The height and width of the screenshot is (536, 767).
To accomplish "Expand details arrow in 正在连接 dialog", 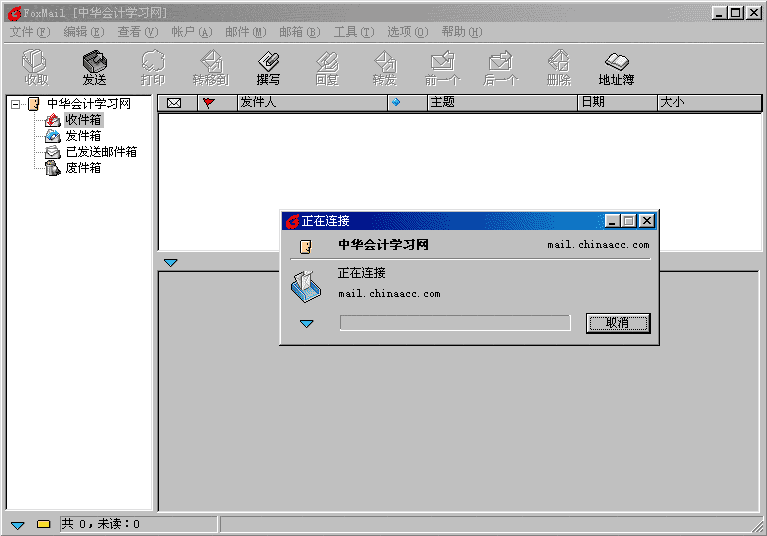I will [306, 324].
